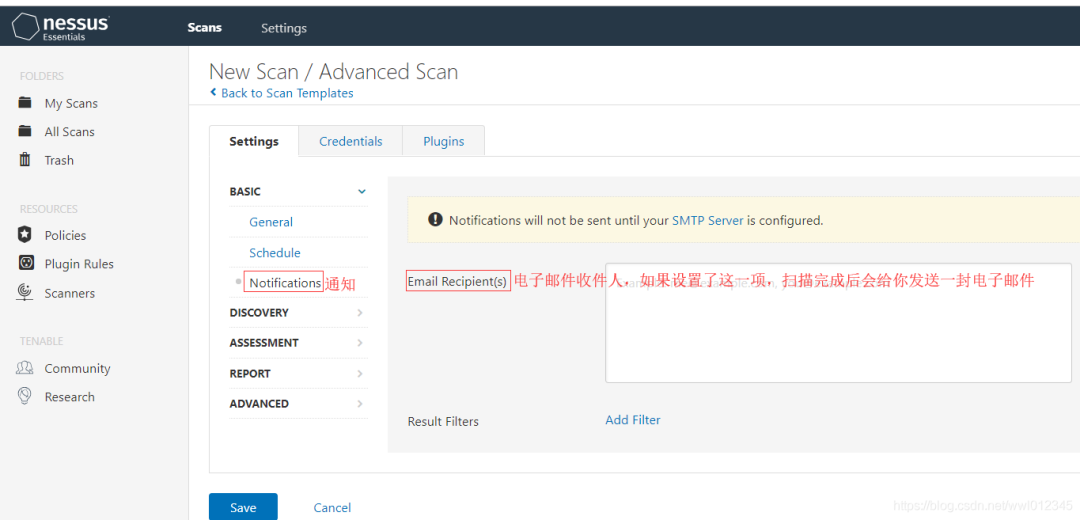Click the Trash bin icon
Viewport: 1080px width, 520px height.
pyautogui.click(x=25, y=160)
